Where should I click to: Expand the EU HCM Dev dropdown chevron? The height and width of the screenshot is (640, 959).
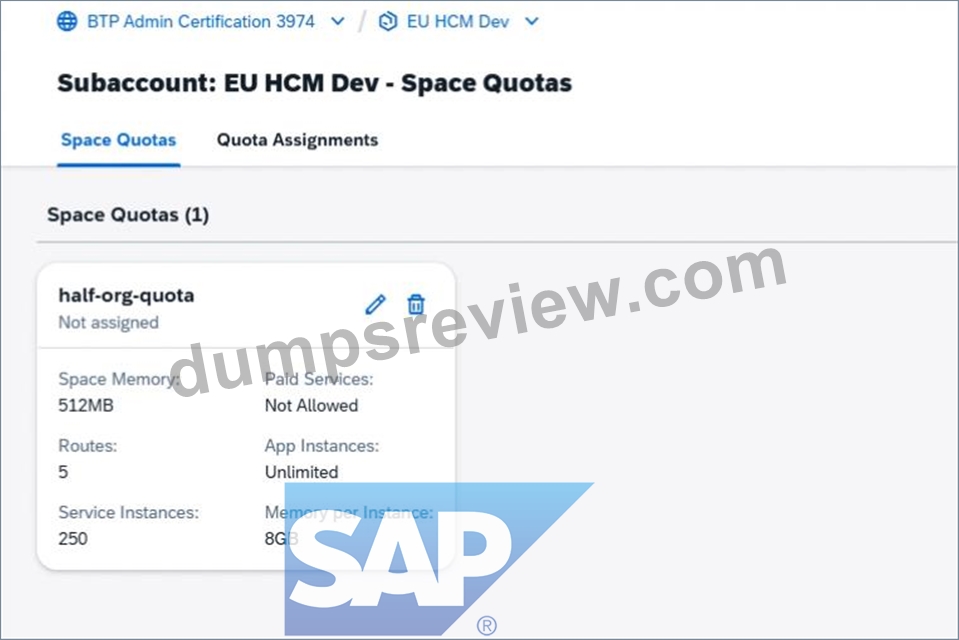point(532,21)
